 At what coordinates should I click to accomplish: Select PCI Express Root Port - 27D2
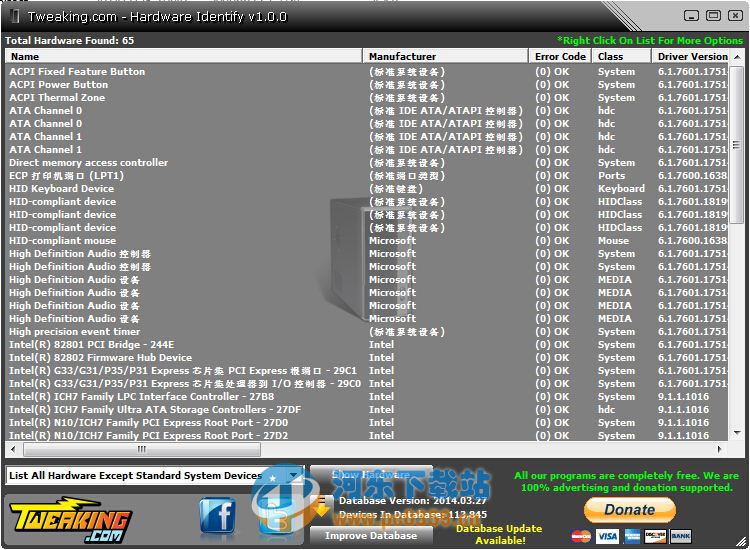point(367,435)
